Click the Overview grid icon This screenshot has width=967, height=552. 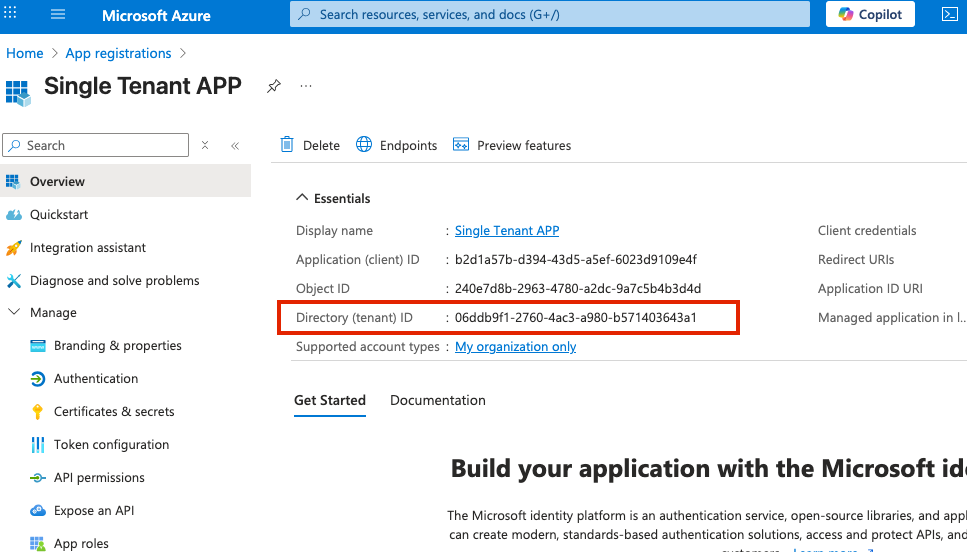tap(13, 181)
